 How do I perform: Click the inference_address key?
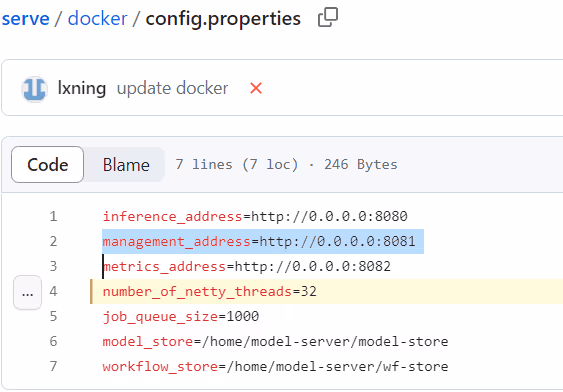click(x=173, y=216)
